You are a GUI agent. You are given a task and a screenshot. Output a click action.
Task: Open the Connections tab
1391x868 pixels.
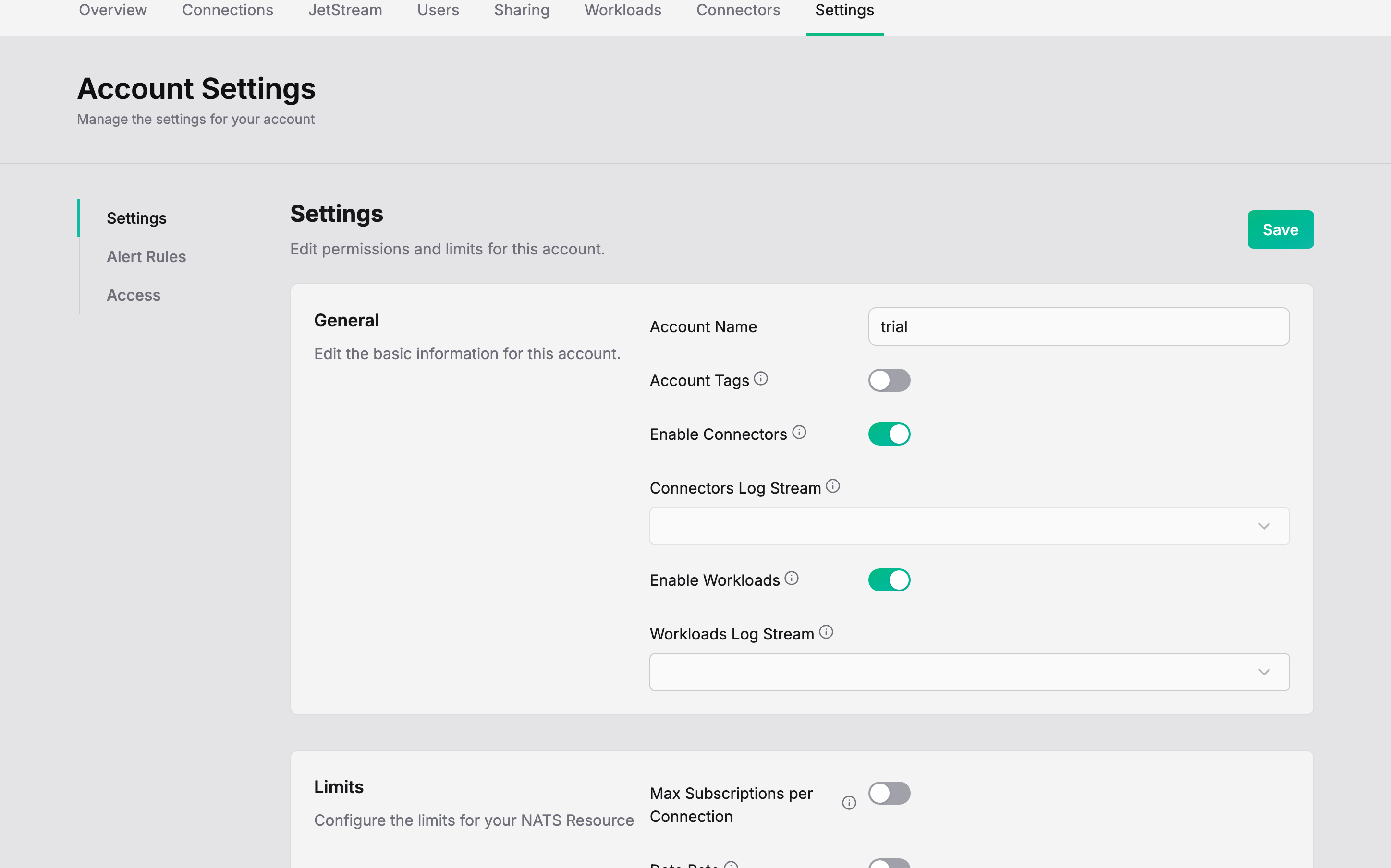click(227, 11)
